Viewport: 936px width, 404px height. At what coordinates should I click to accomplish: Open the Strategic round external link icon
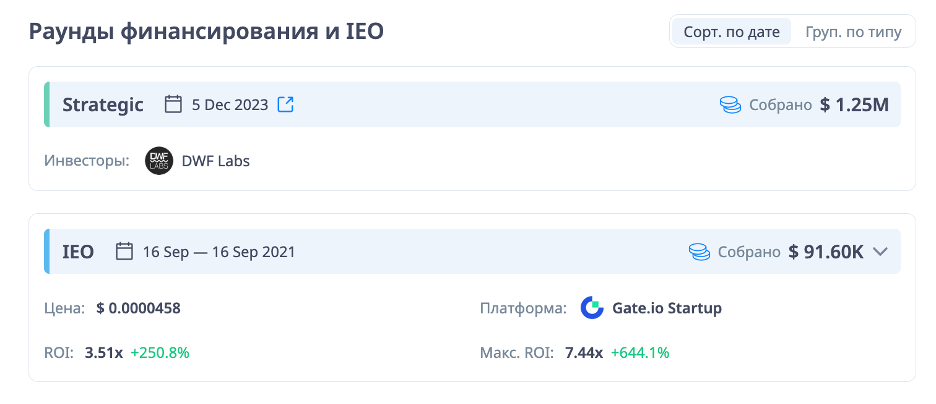coord(286,104)
